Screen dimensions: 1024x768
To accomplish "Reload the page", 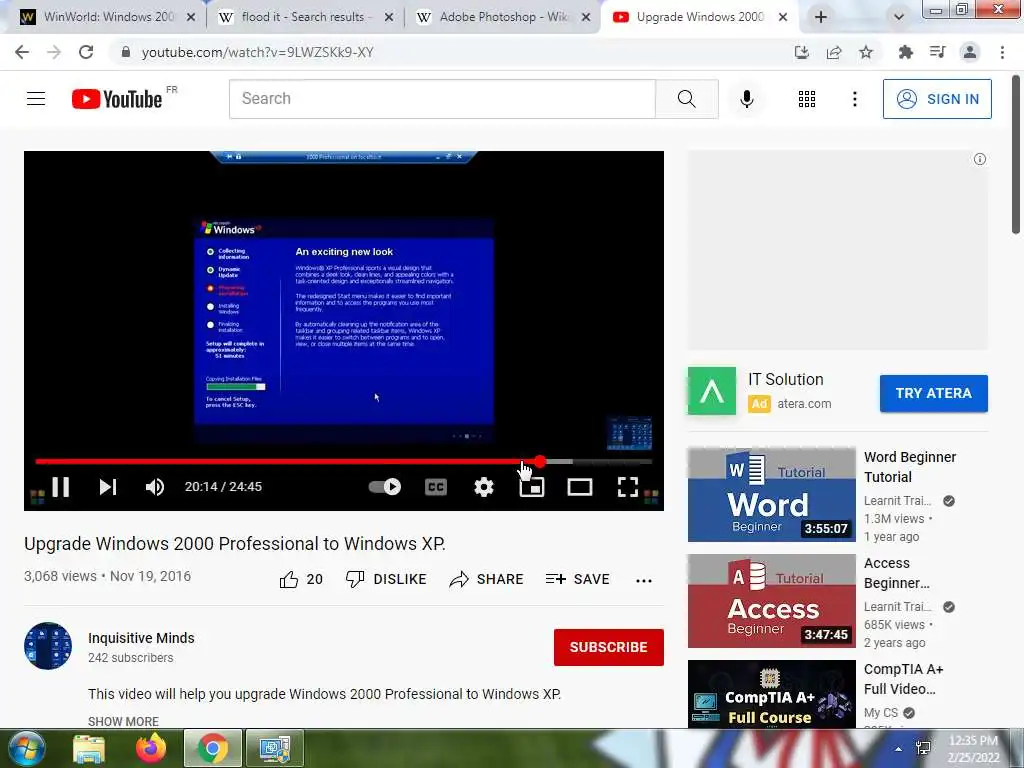I will tap(86, 52).
